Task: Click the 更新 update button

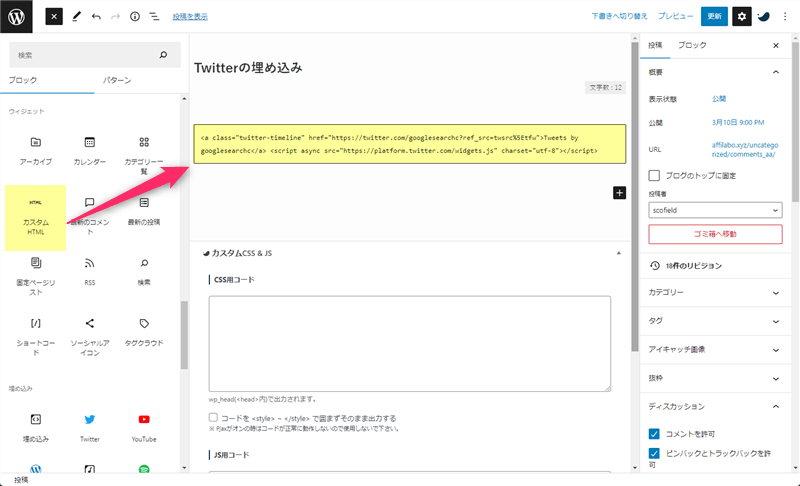Action: [x=714, y=16]
